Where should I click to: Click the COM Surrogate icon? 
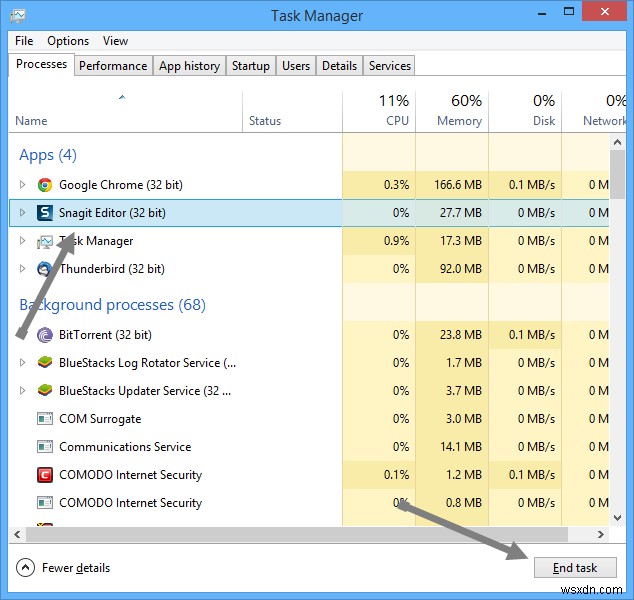tap(45, 419)
